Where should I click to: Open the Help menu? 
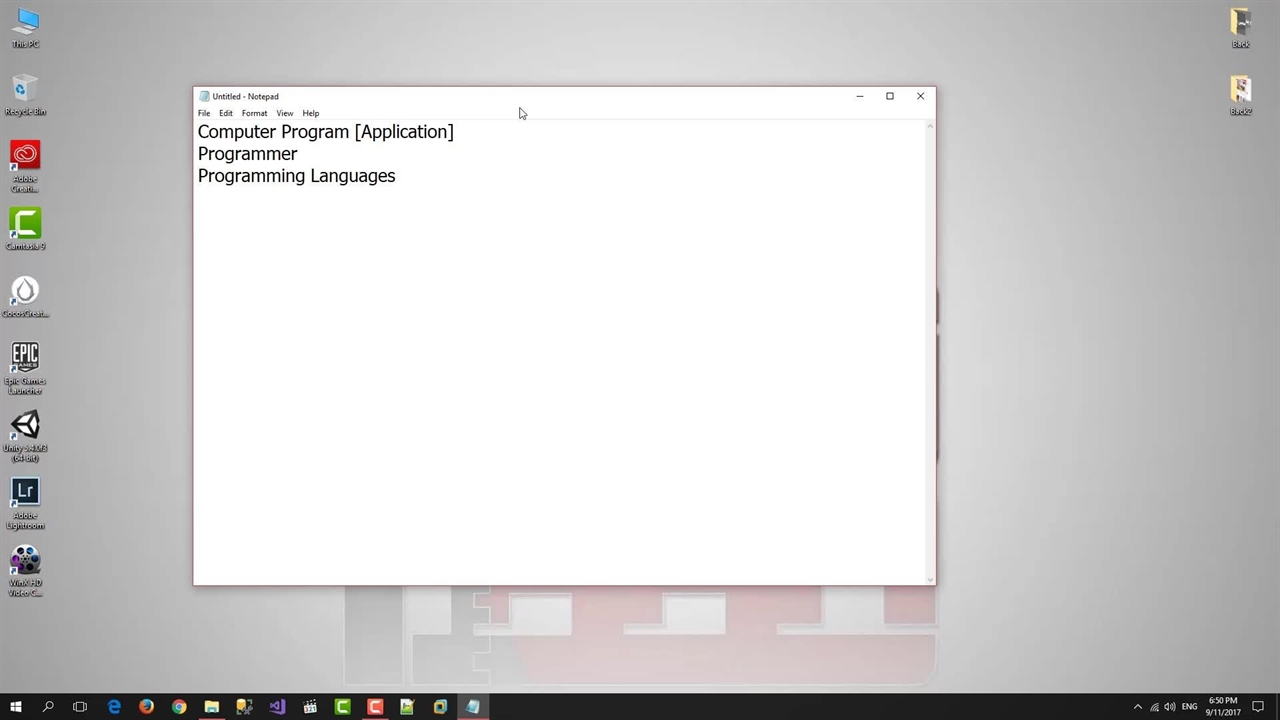click(x=311, y=113)
